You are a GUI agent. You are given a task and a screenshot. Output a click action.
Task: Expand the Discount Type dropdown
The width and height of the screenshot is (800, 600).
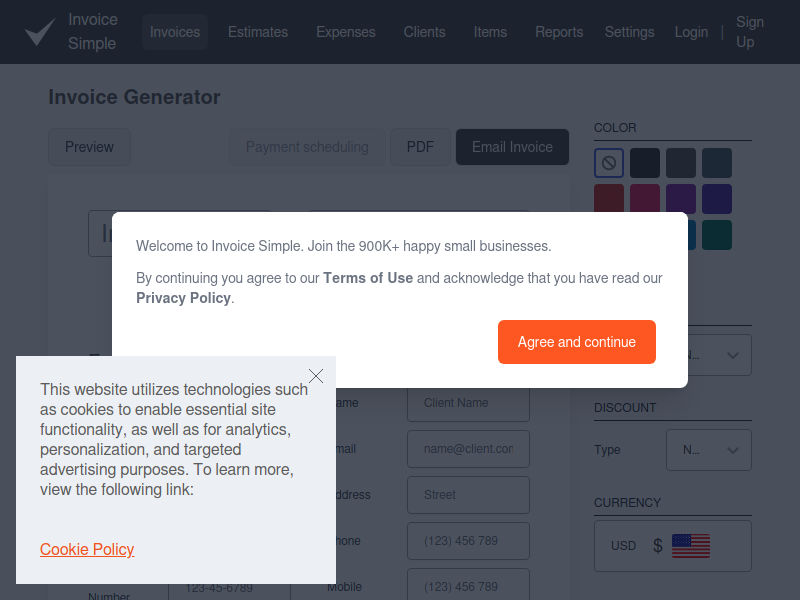point(708,450)
